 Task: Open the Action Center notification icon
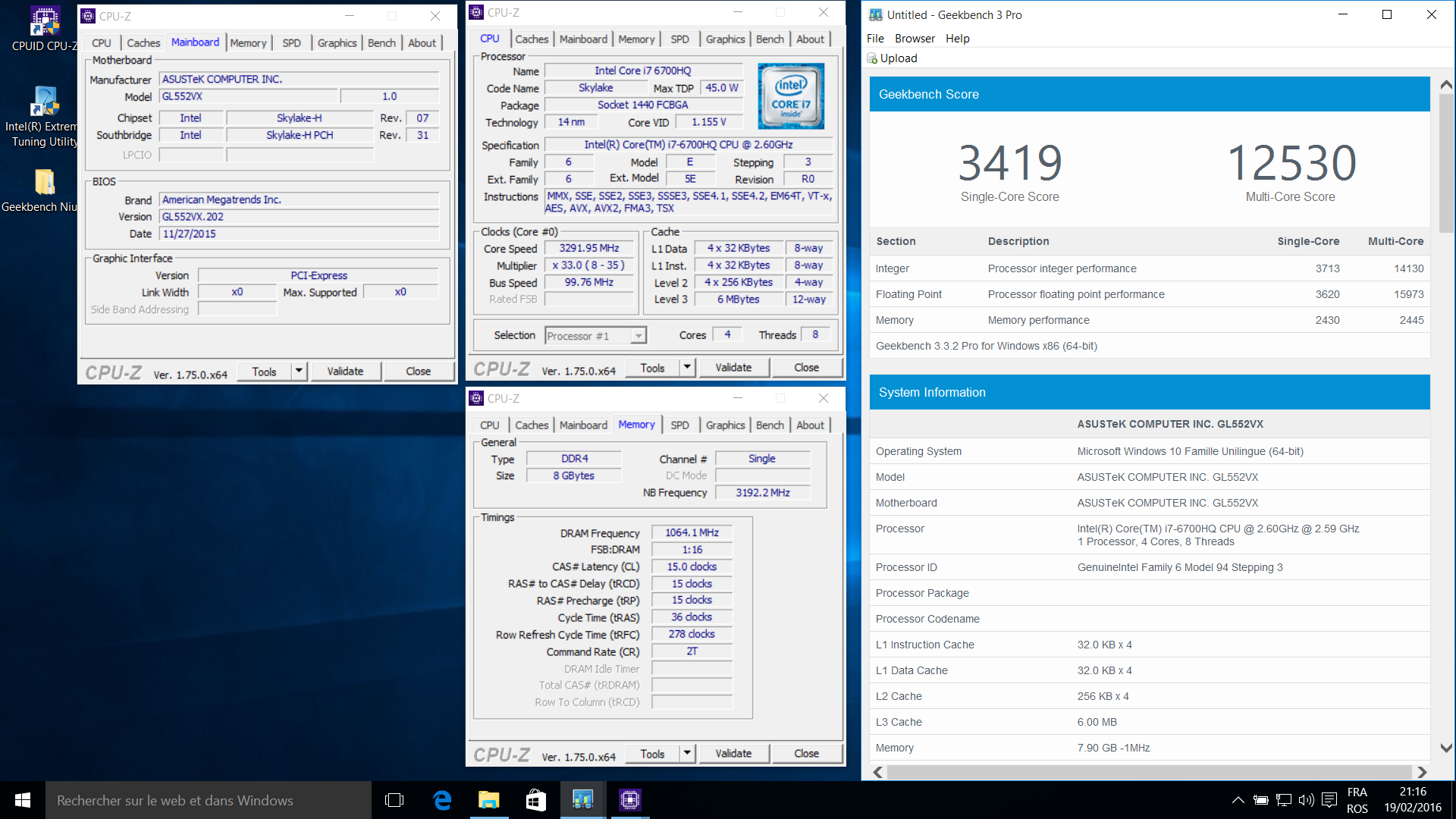[1329, 800]
